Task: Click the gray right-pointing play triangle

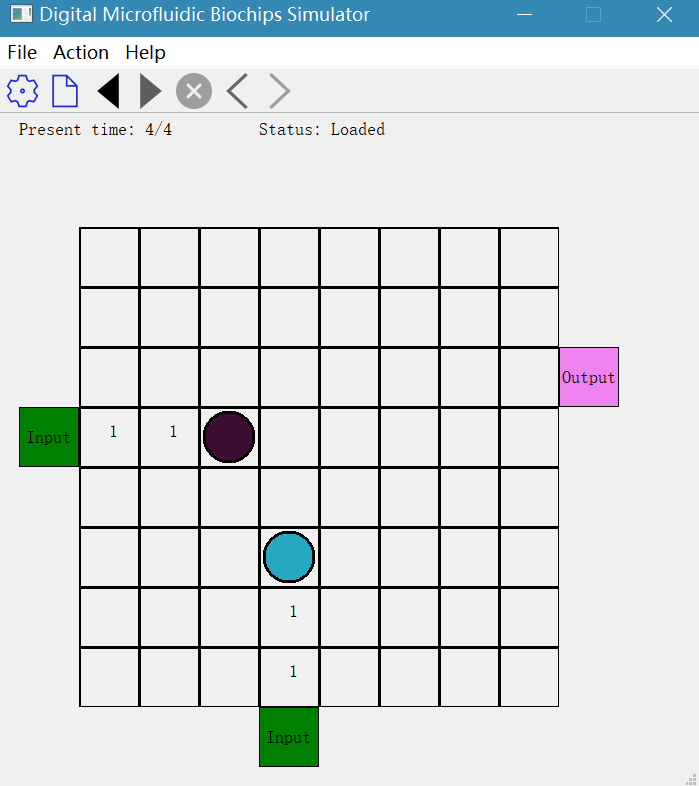Action: pyautogui.click(x=150, y=91)
